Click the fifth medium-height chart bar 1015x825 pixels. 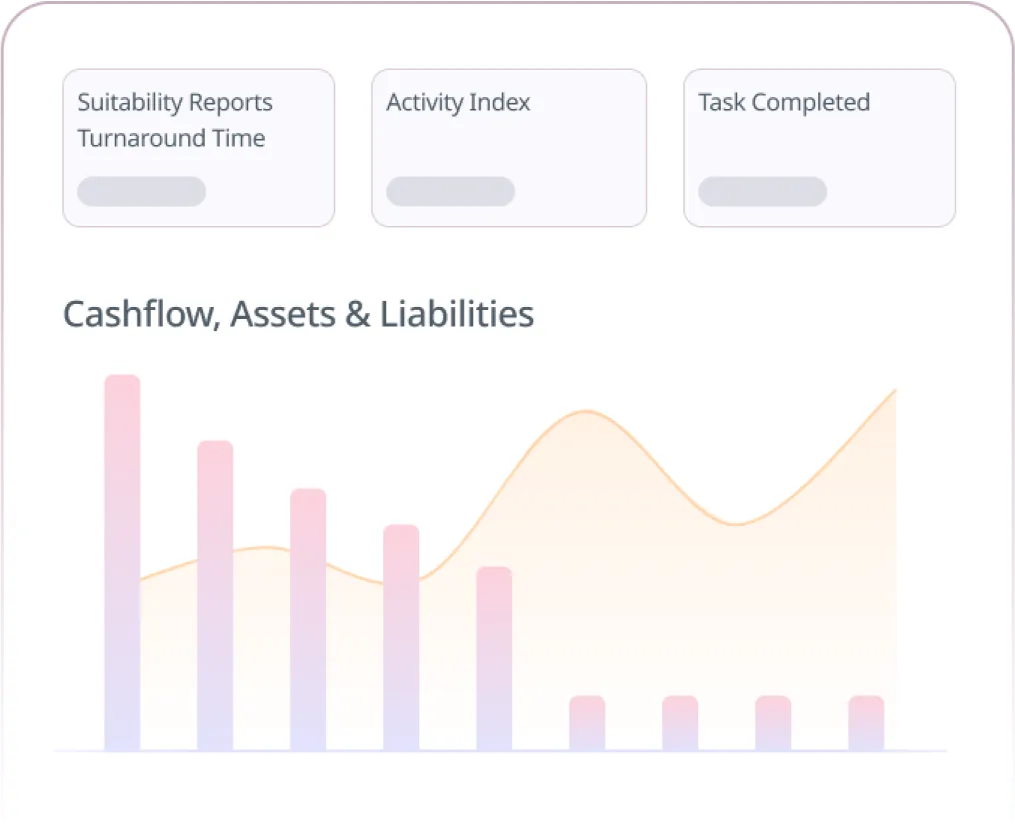click(x=494, y=658)
